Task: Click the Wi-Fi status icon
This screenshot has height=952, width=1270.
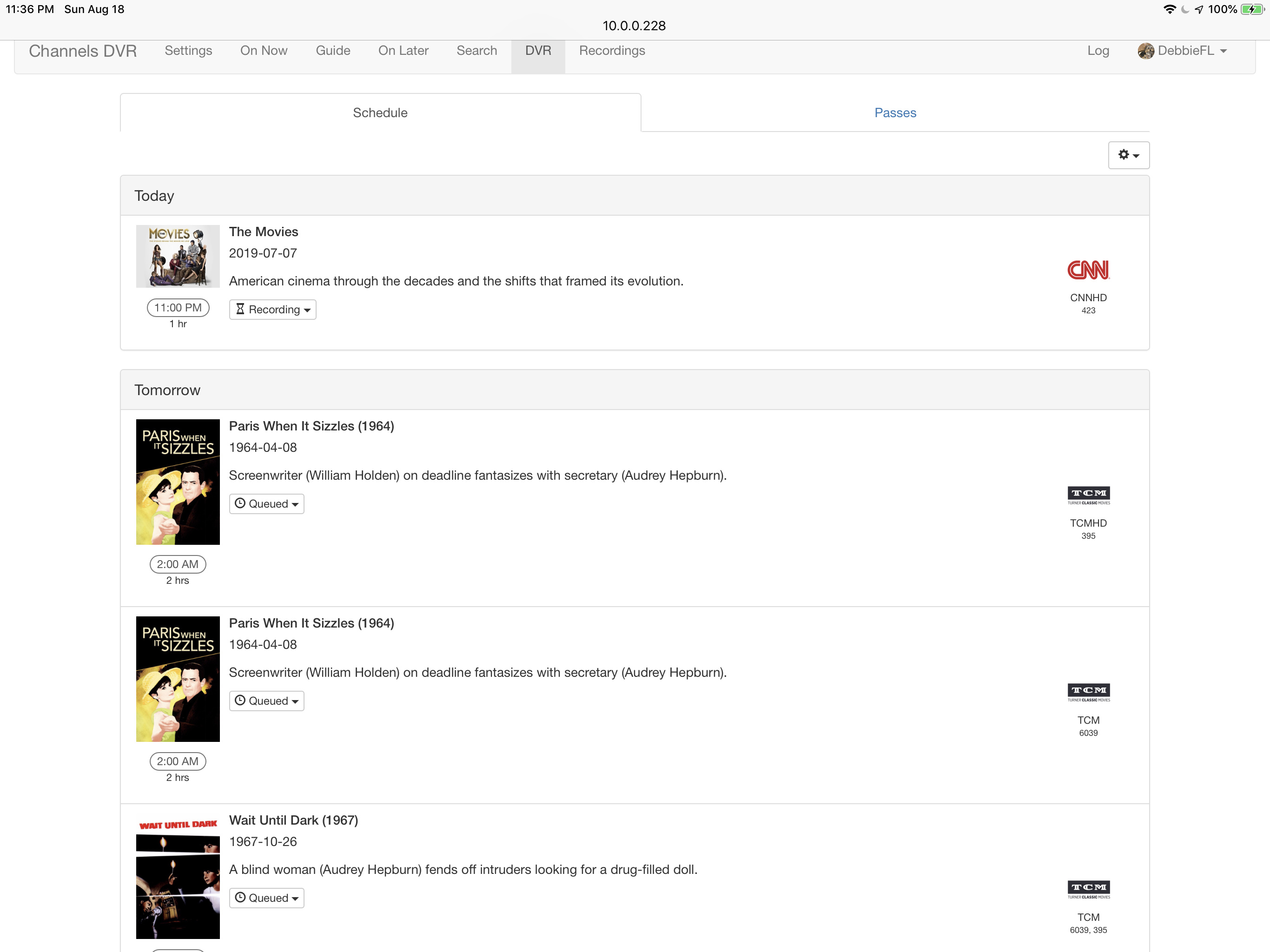Action: pos(1169,9)
